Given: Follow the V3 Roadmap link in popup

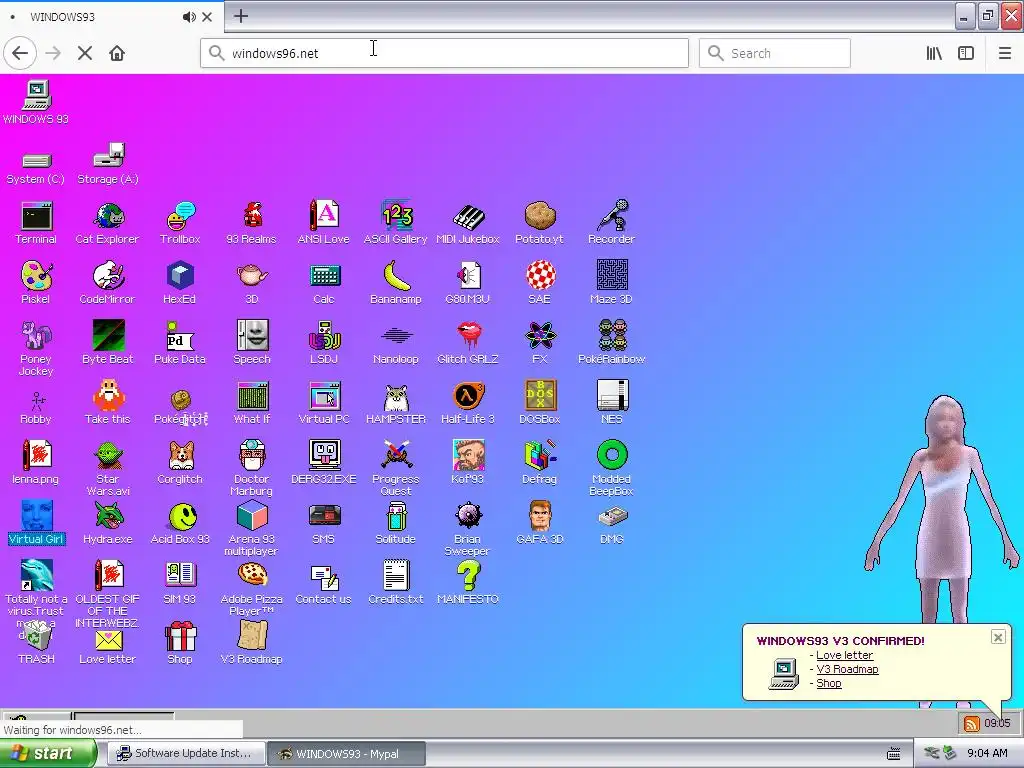Looking at the screenshot, I should [847, 669].
